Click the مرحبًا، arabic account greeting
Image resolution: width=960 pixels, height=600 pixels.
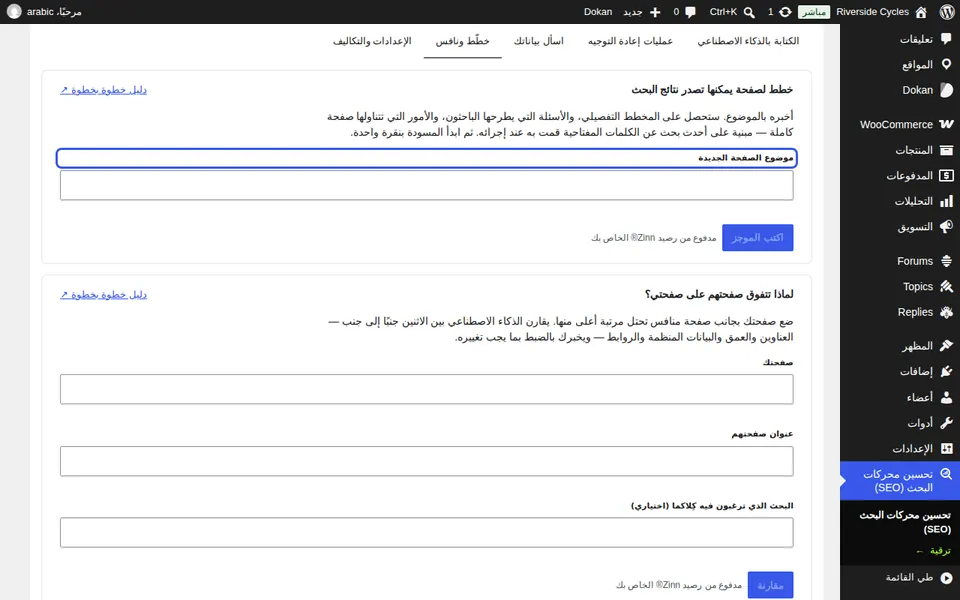pyautogui.click(x=54, y=12)
